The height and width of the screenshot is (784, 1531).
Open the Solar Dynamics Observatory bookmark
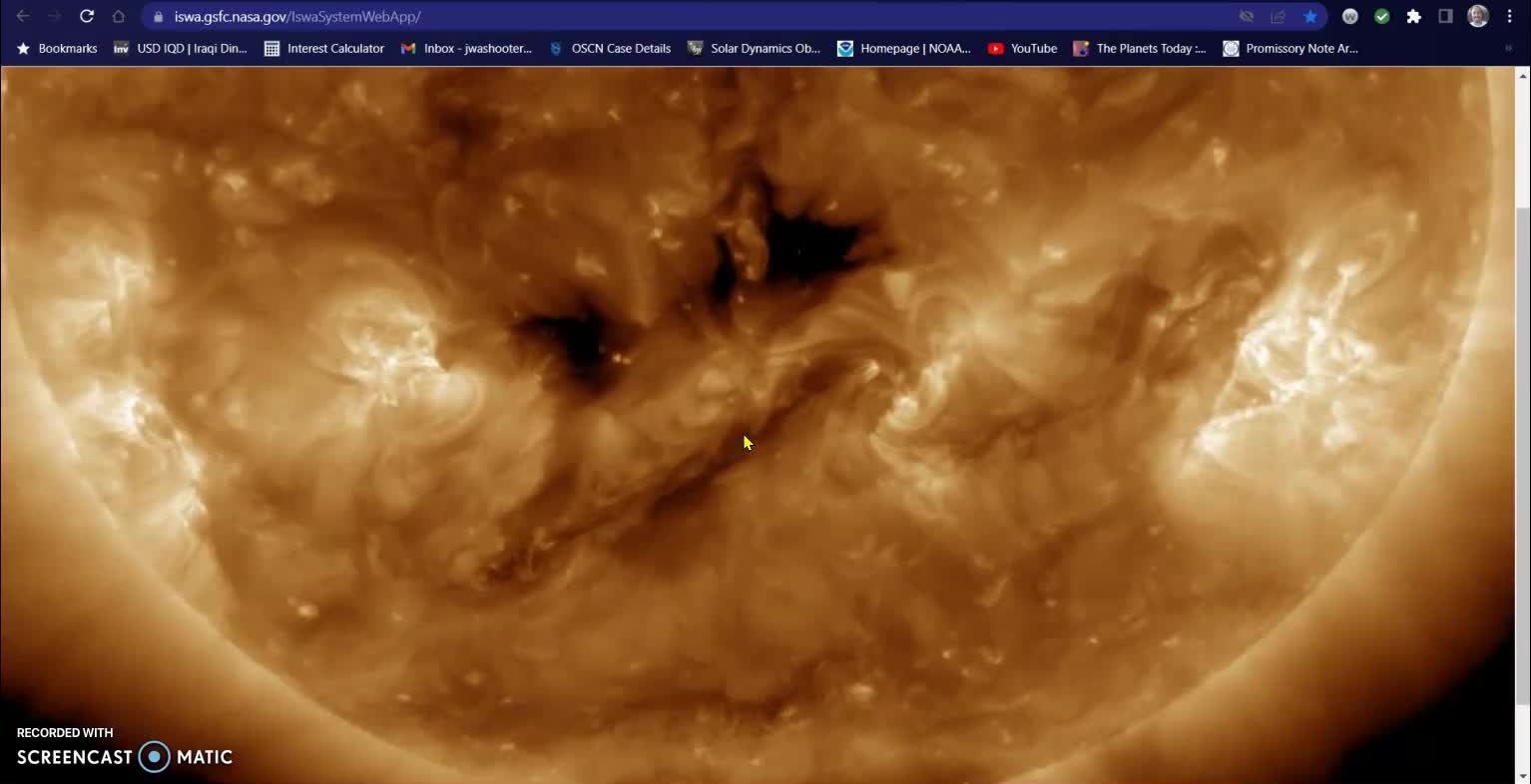(754, 48)
